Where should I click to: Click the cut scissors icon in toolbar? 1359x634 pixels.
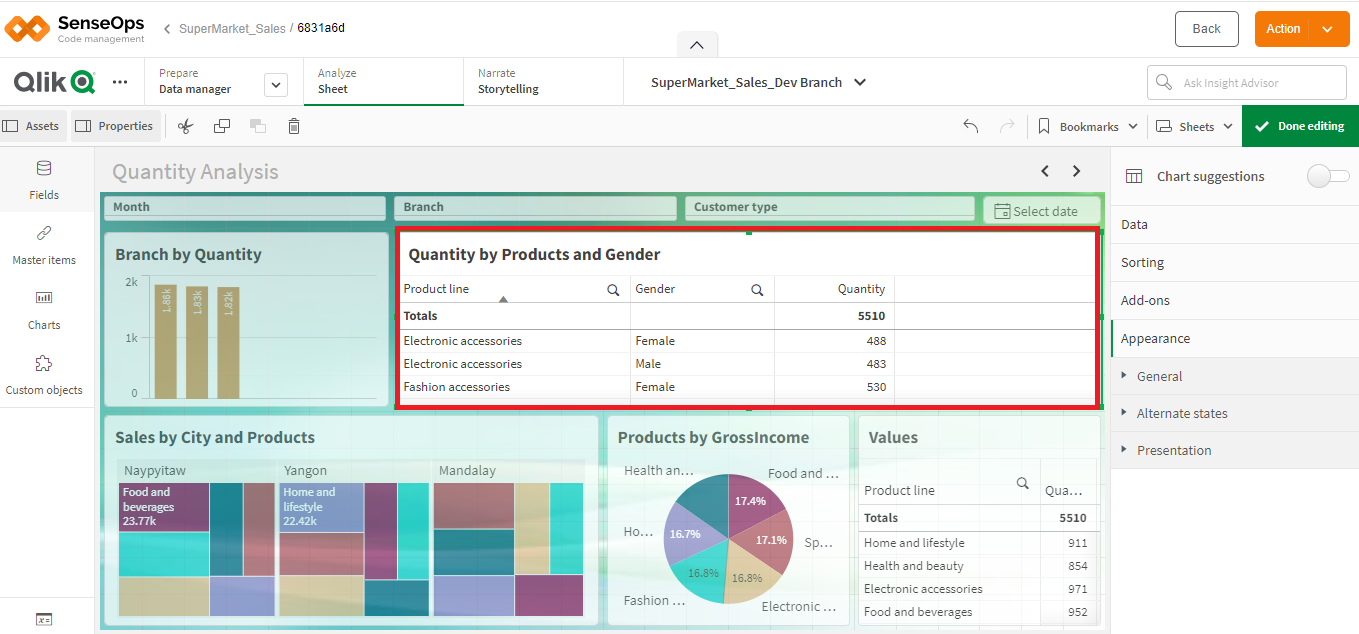click(x=185, y=126)
